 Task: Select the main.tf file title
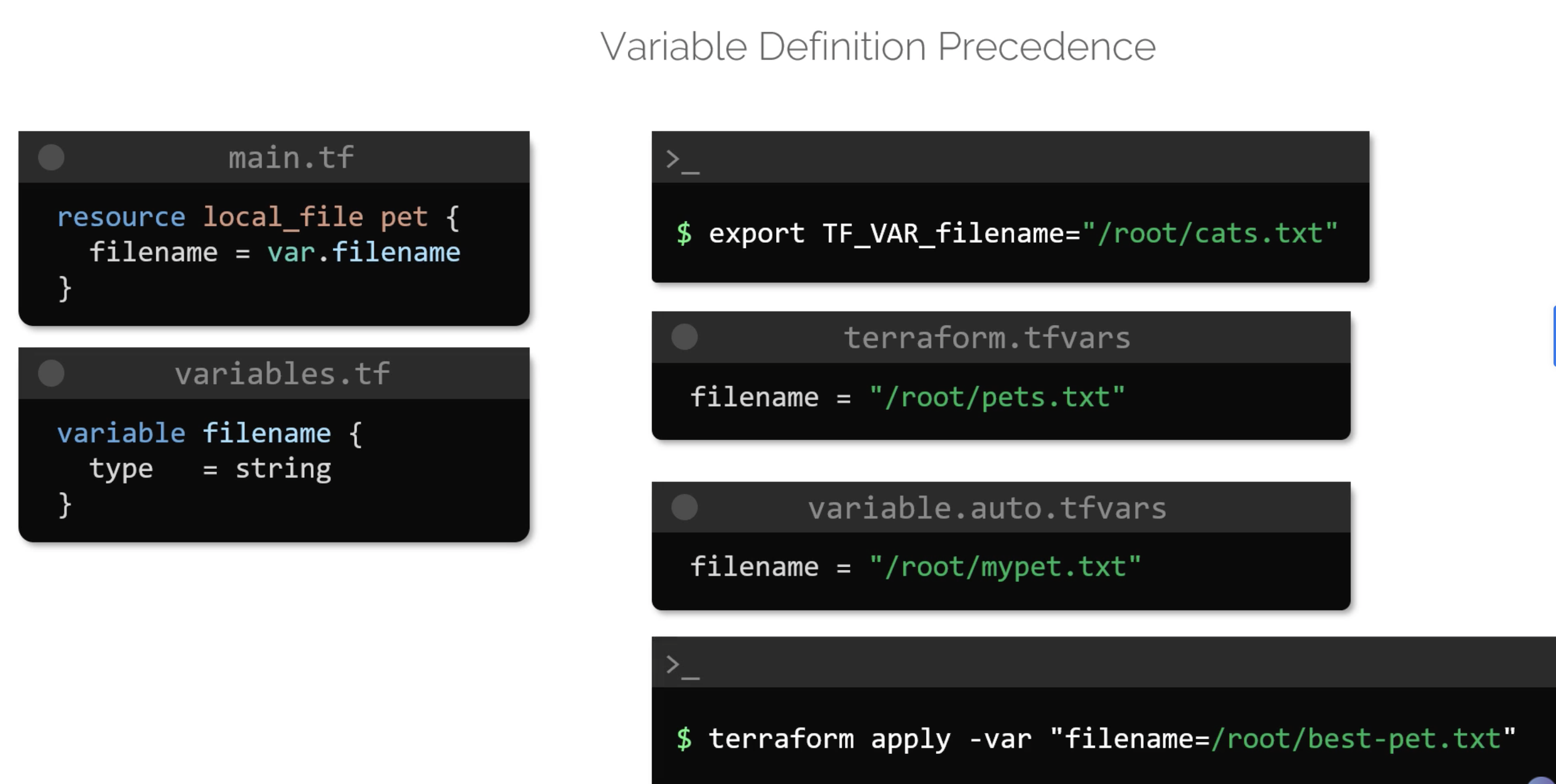[291, 158]
